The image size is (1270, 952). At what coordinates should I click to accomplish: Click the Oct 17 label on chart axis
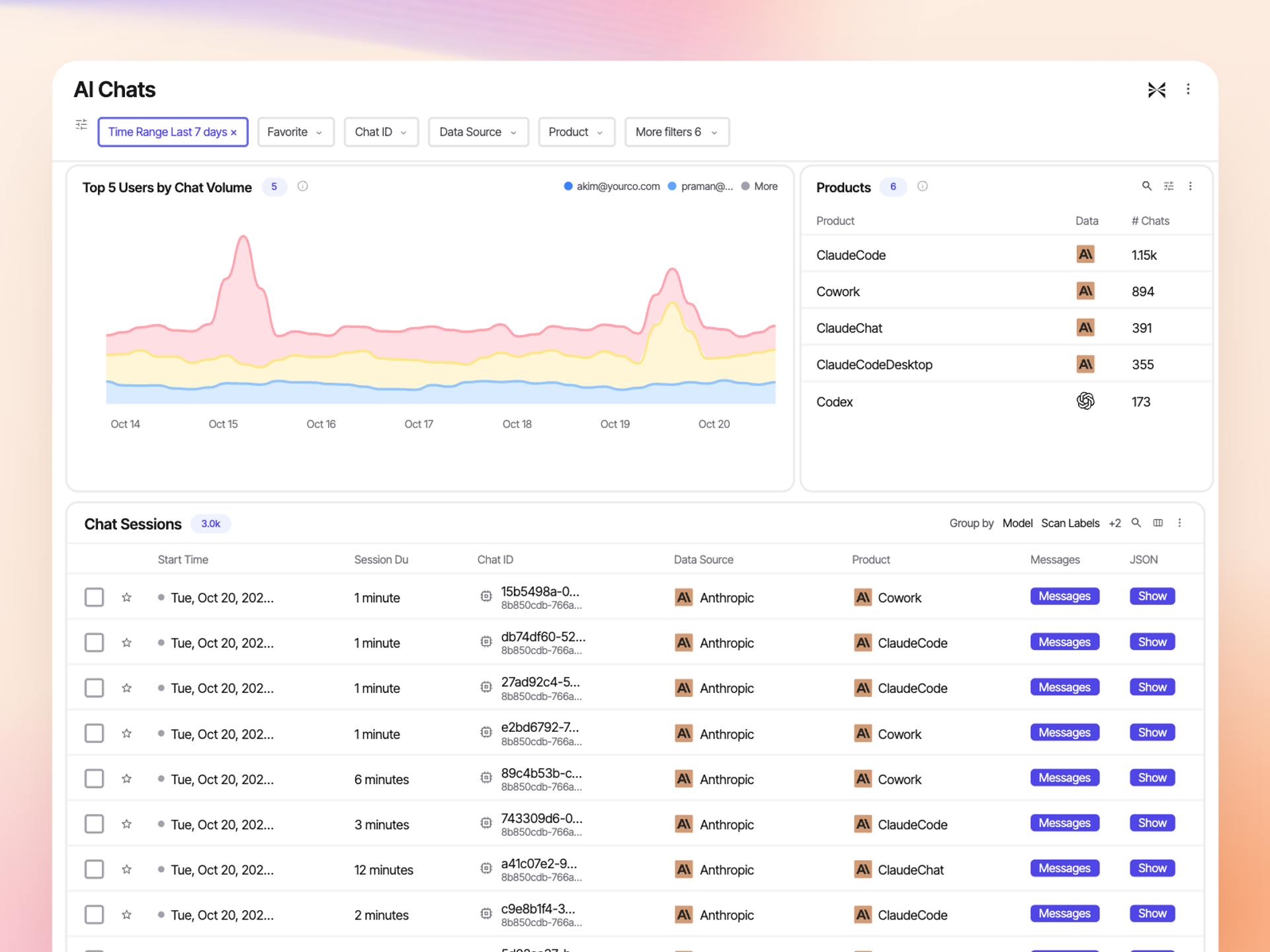pos(419,424)
